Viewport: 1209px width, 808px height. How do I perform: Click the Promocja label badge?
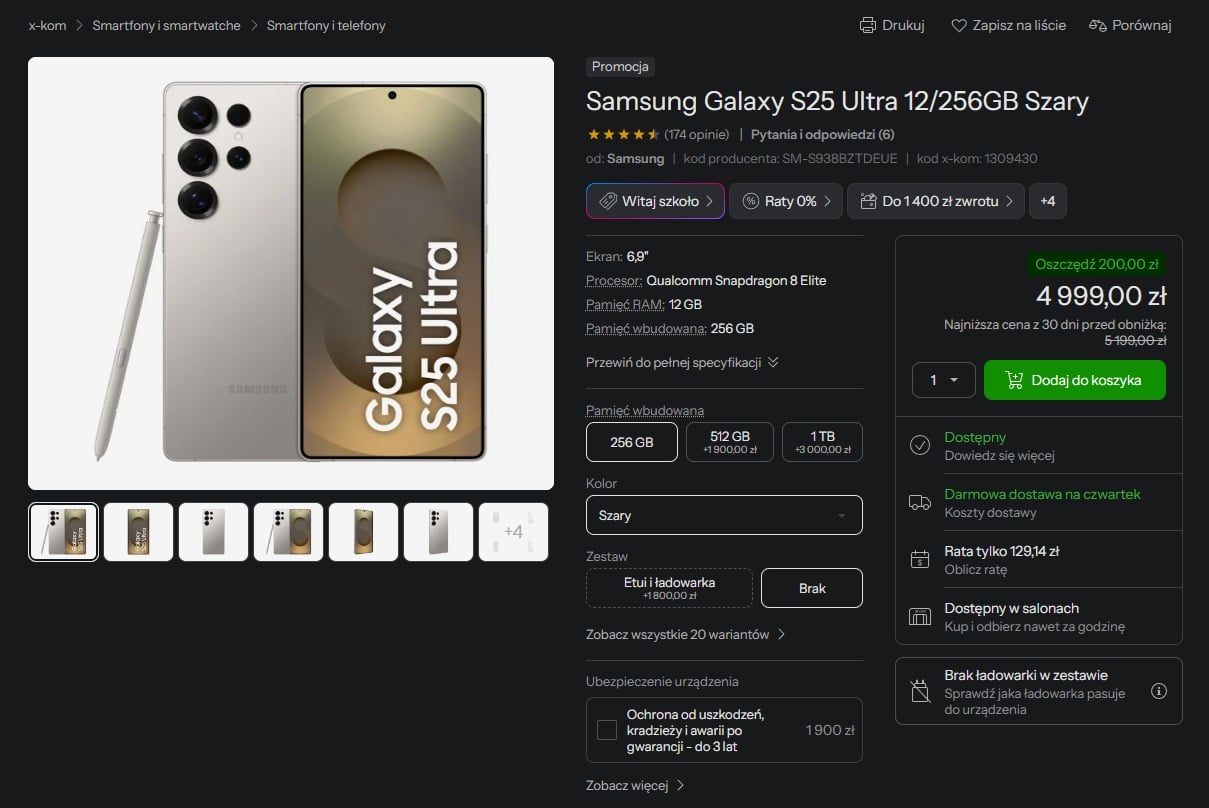[x=620, y=67]
